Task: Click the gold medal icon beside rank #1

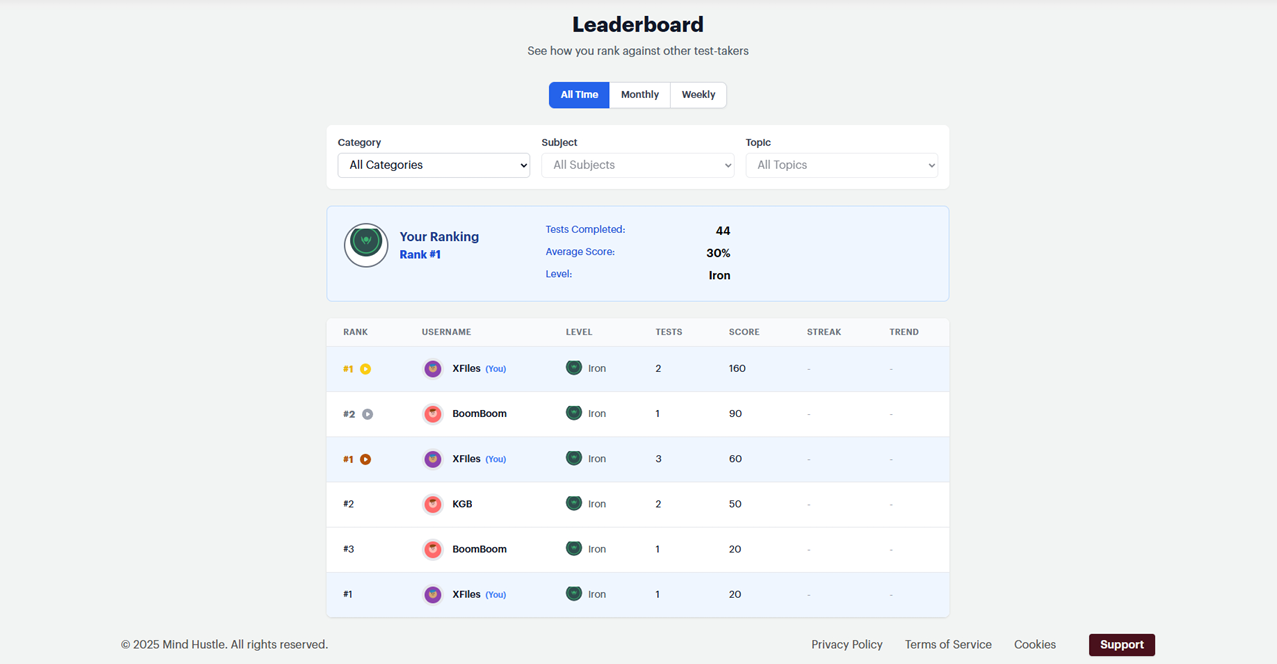Action: point(366,369)
